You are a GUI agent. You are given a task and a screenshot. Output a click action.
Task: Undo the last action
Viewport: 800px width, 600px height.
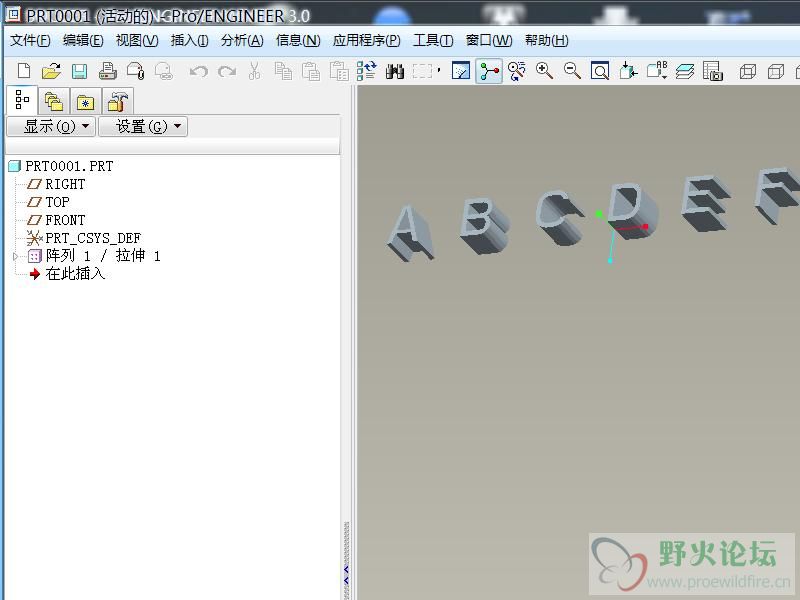point(198,71)
